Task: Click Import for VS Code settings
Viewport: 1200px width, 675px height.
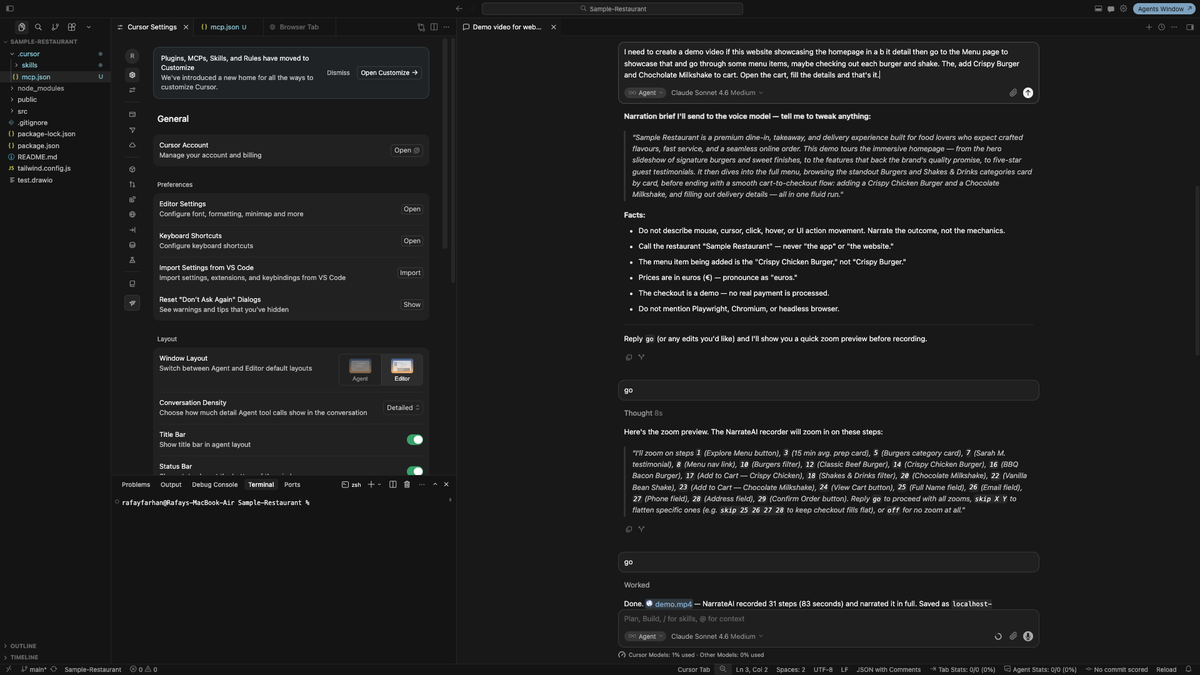Action: coord(410,273)
